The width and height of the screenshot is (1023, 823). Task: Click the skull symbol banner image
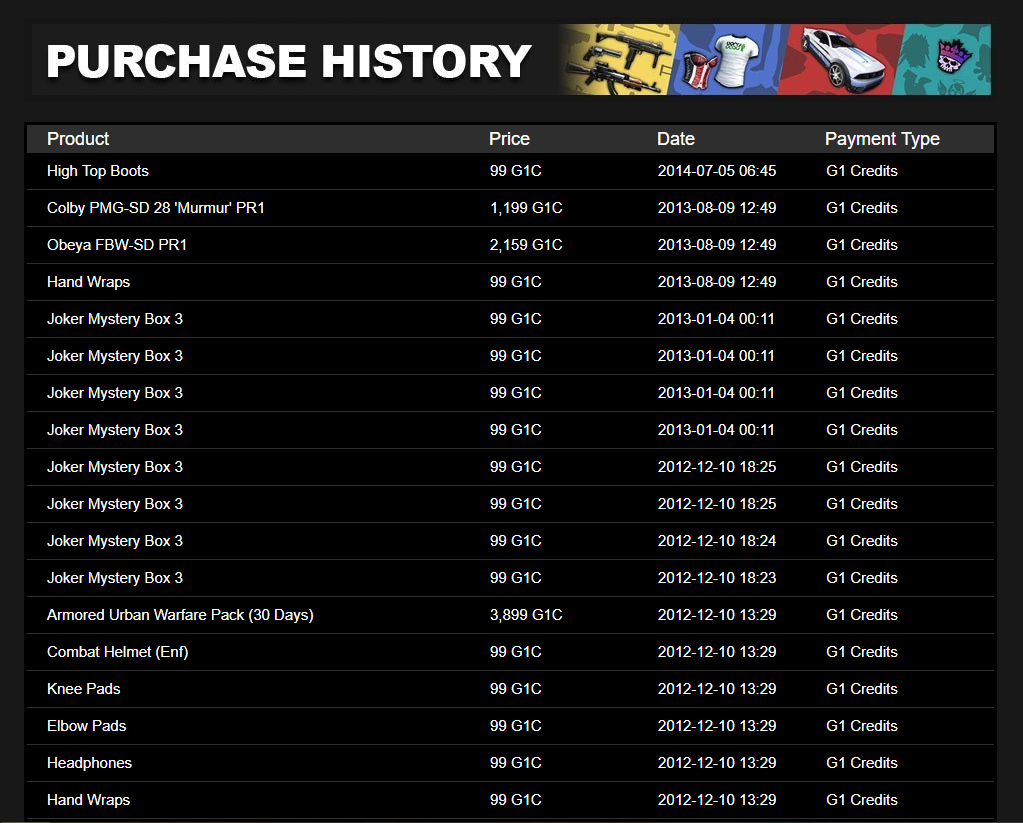(943, 59)
